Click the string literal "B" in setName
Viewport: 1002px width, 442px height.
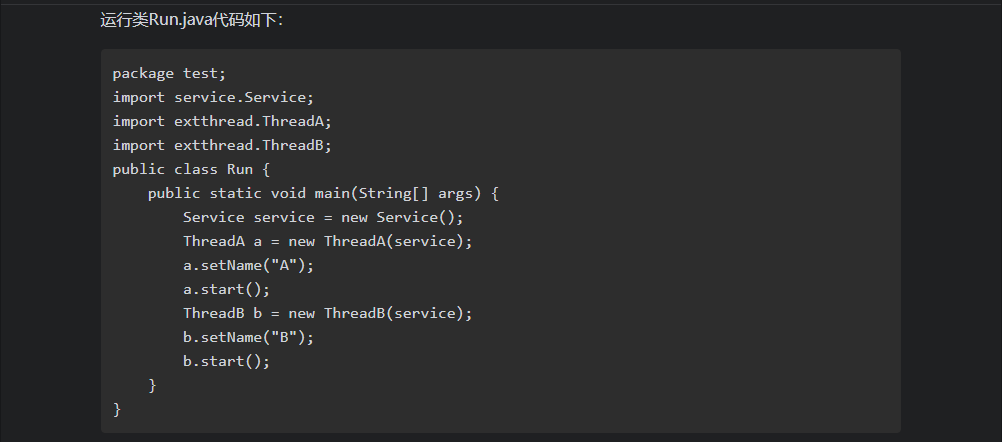(284, 337)
